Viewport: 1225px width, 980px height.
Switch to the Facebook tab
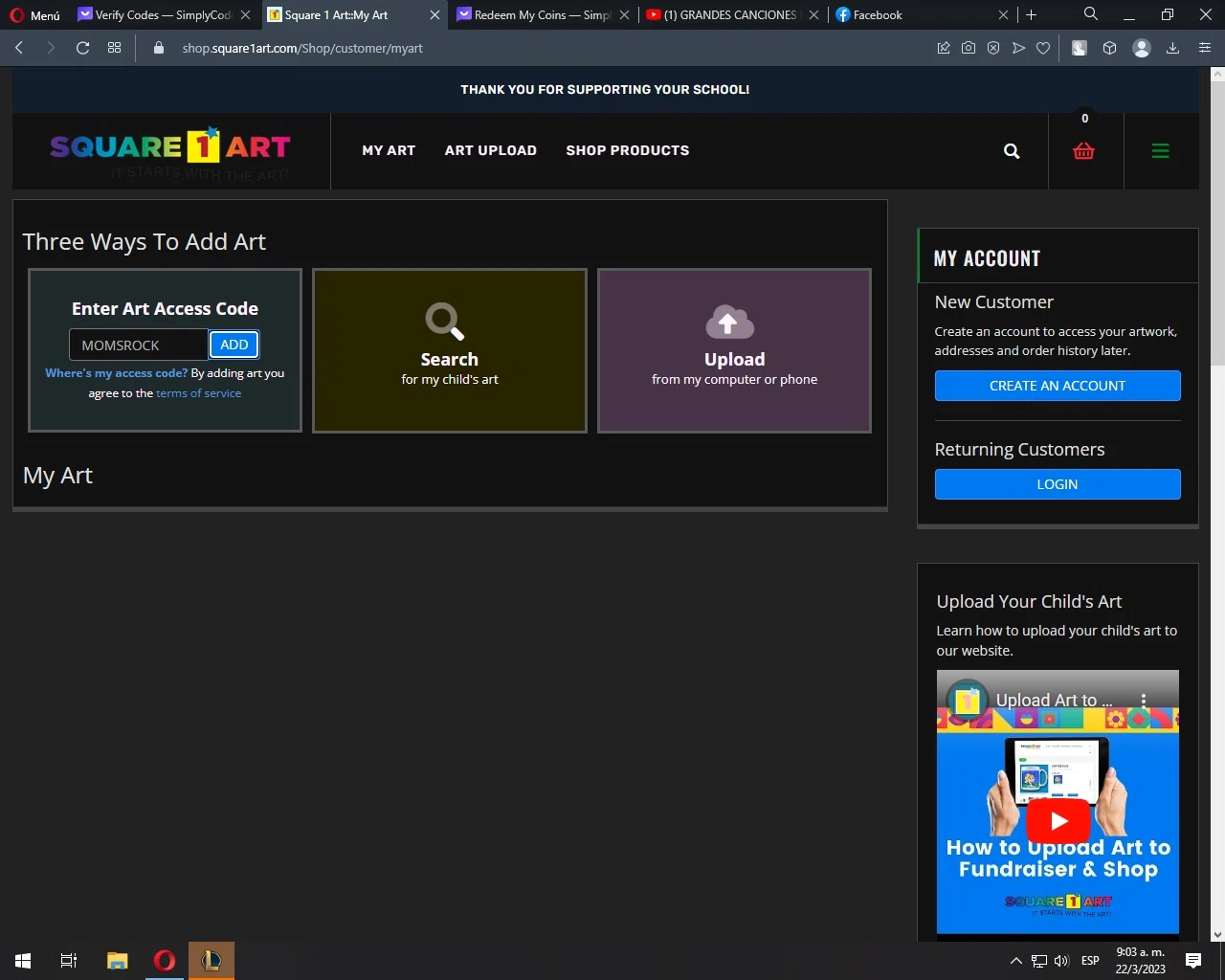909,15
